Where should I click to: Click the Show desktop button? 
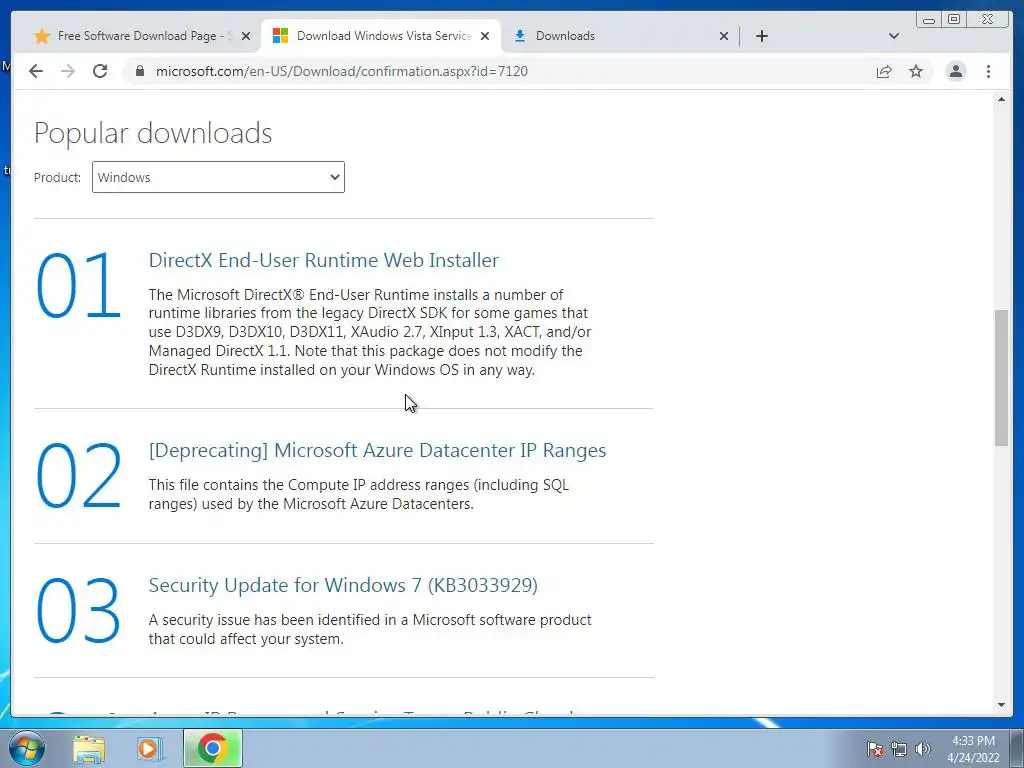click(1017, 748)
